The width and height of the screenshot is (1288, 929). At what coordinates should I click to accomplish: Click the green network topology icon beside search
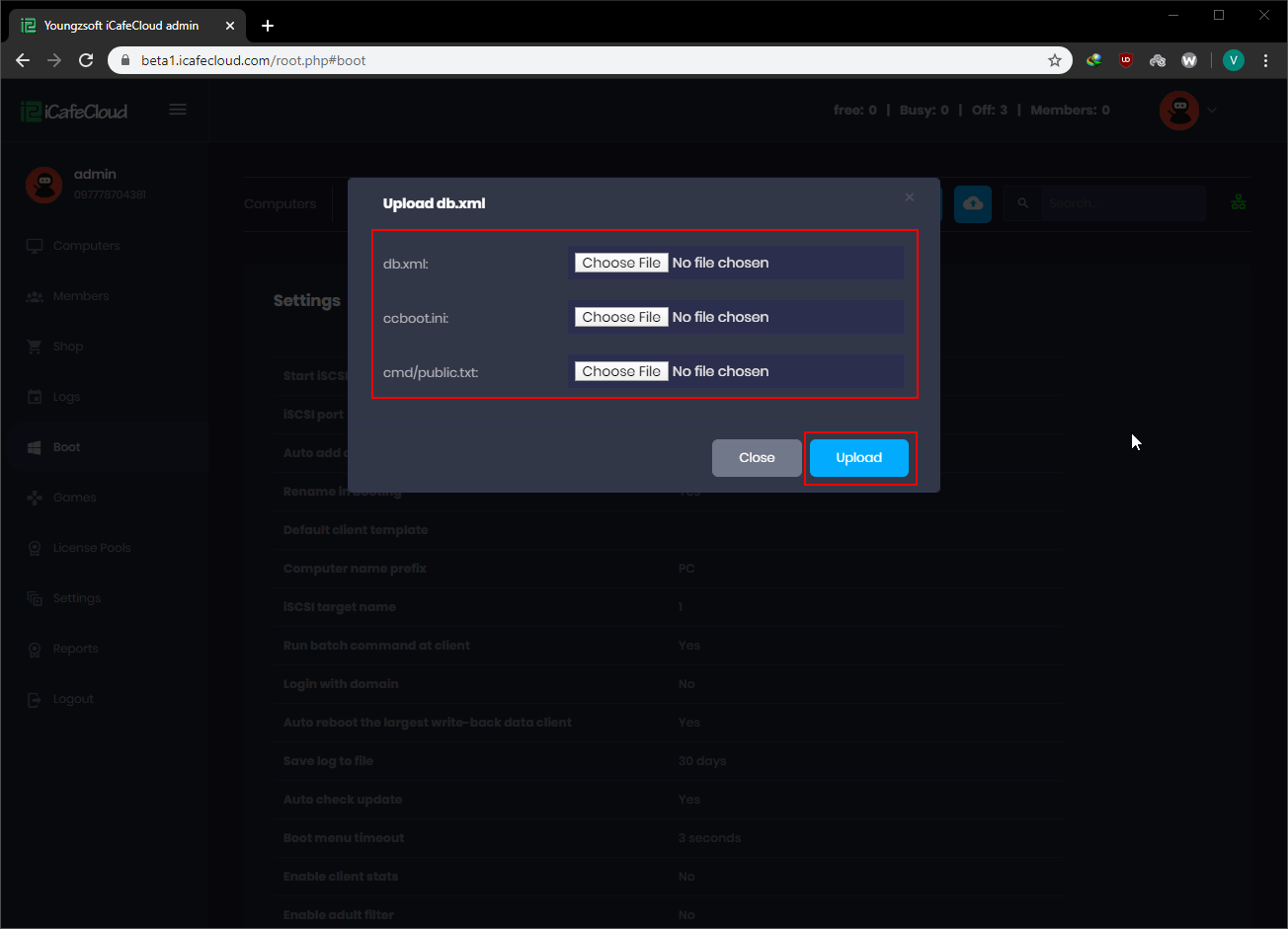[1239, 202]
